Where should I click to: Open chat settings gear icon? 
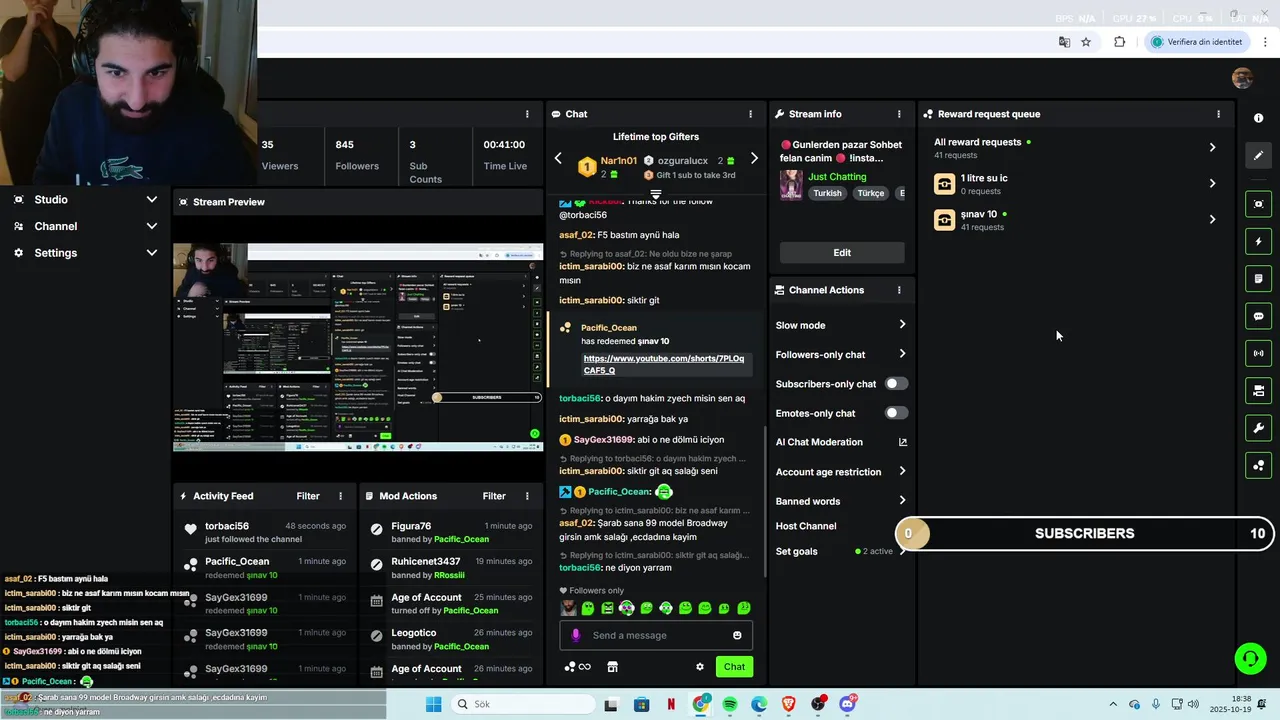coord(700,667)
